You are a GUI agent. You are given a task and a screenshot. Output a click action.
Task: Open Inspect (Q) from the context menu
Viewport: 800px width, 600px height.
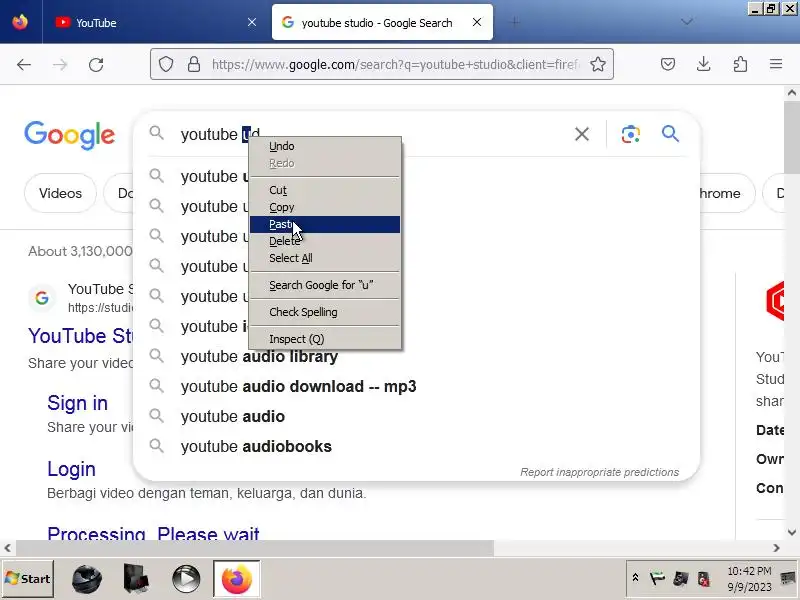coord(324,339)
